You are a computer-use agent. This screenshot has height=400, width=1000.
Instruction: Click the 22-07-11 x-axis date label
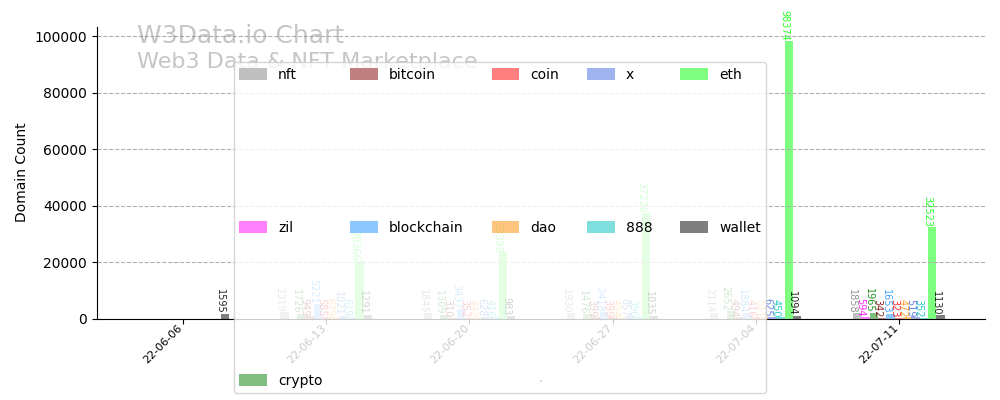[x=880, y=344]
